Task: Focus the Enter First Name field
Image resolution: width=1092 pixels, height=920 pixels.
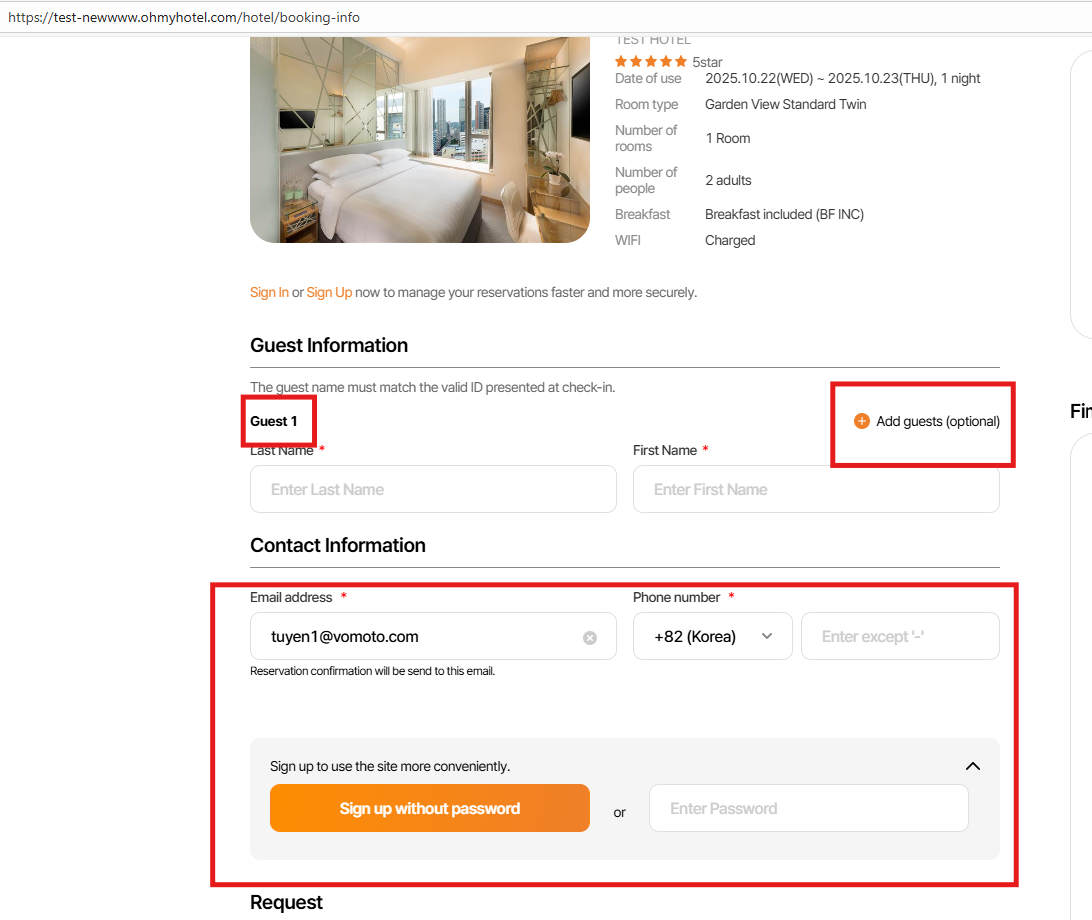Action: (x=816, y=489)
